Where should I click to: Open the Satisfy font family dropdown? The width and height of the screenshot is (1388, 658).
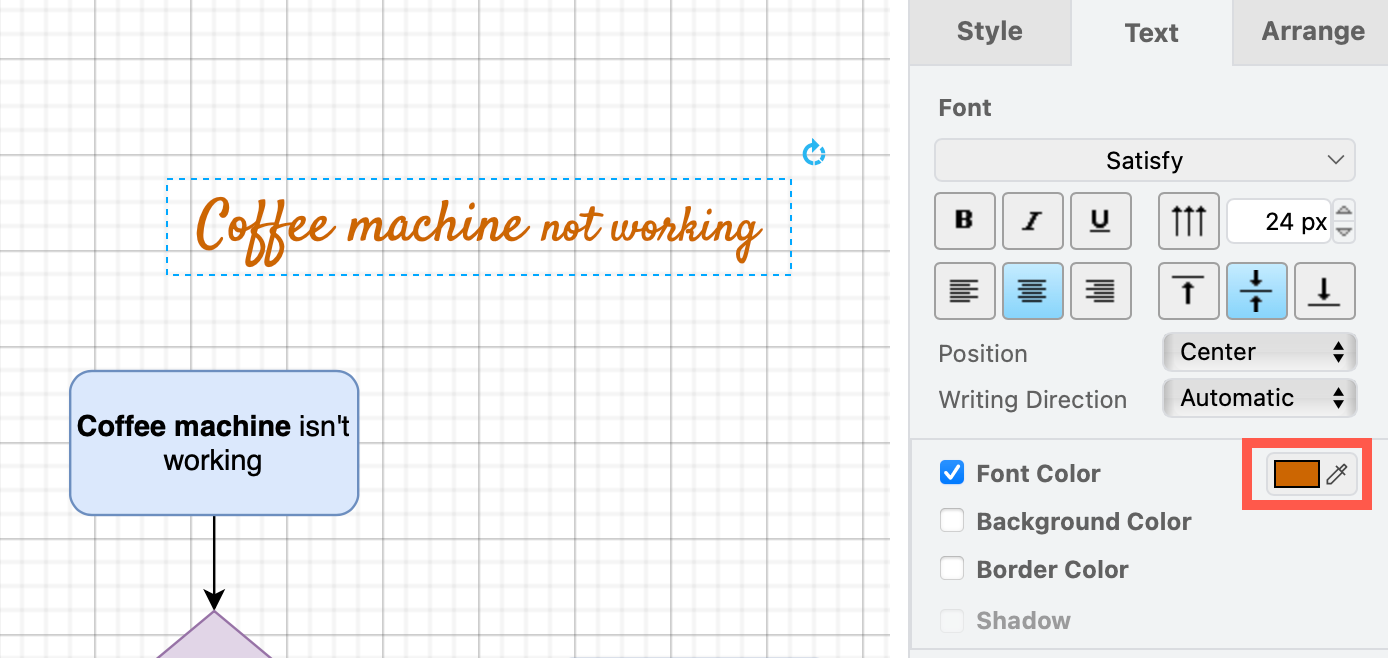pos(1144,160)
